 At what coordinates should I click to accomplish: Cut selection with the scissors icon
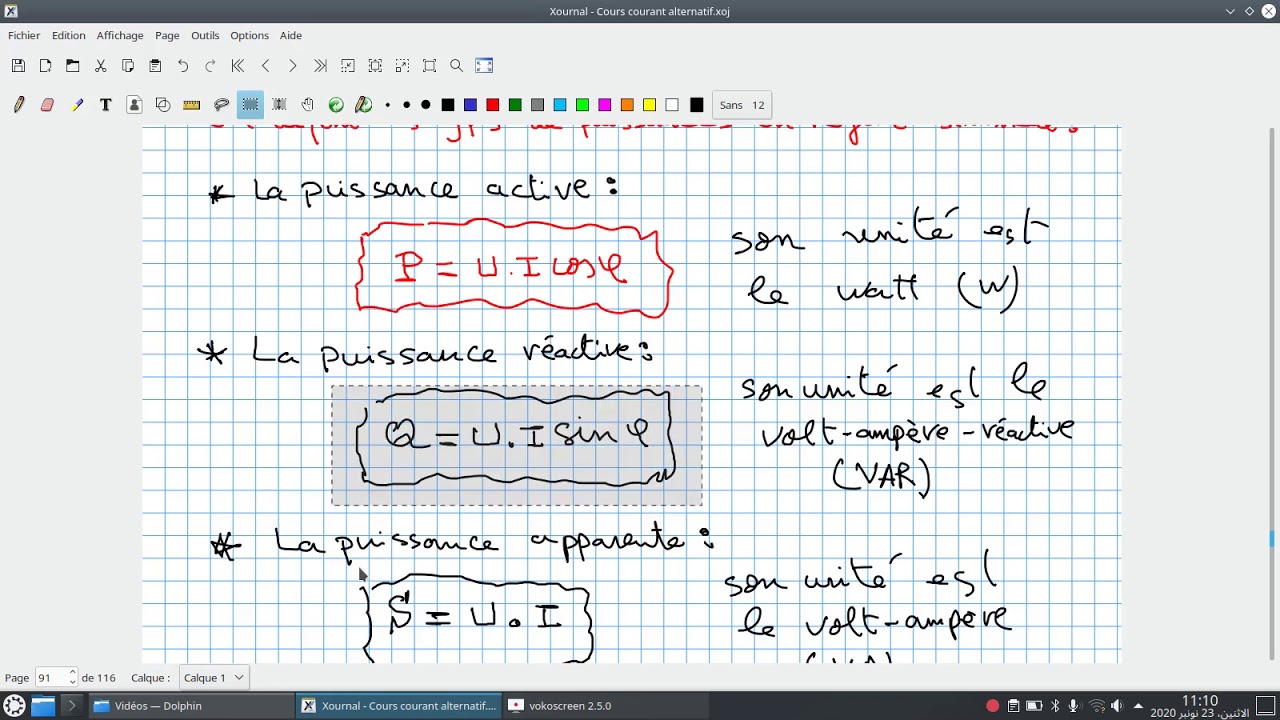pyautogui.click(x=100, y=66)
